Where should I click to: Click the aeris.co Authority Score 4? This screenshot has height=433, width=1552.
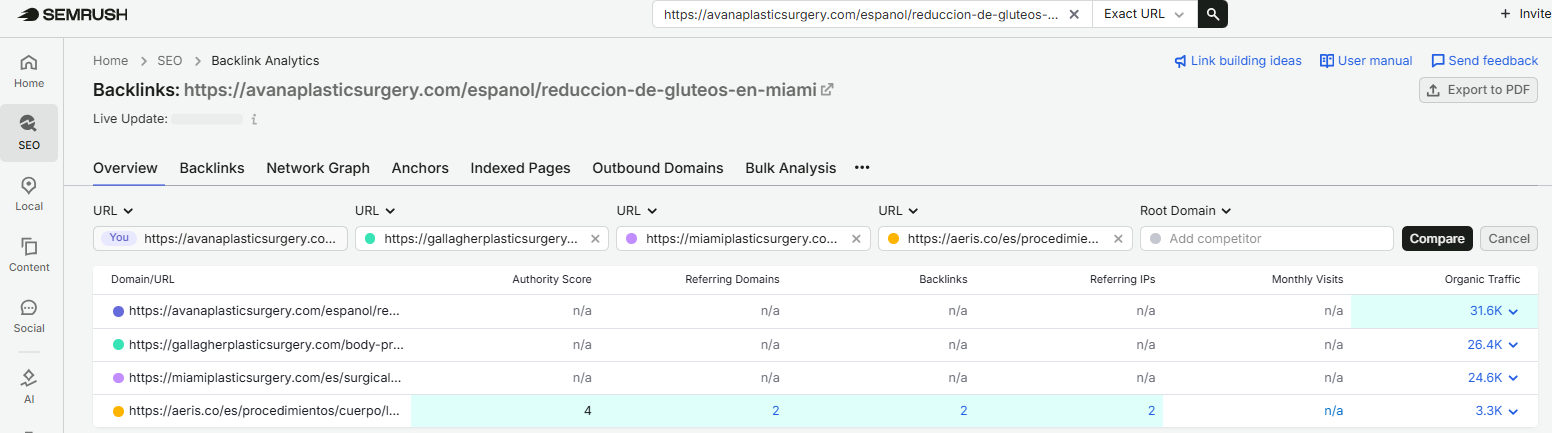(587, 410)
